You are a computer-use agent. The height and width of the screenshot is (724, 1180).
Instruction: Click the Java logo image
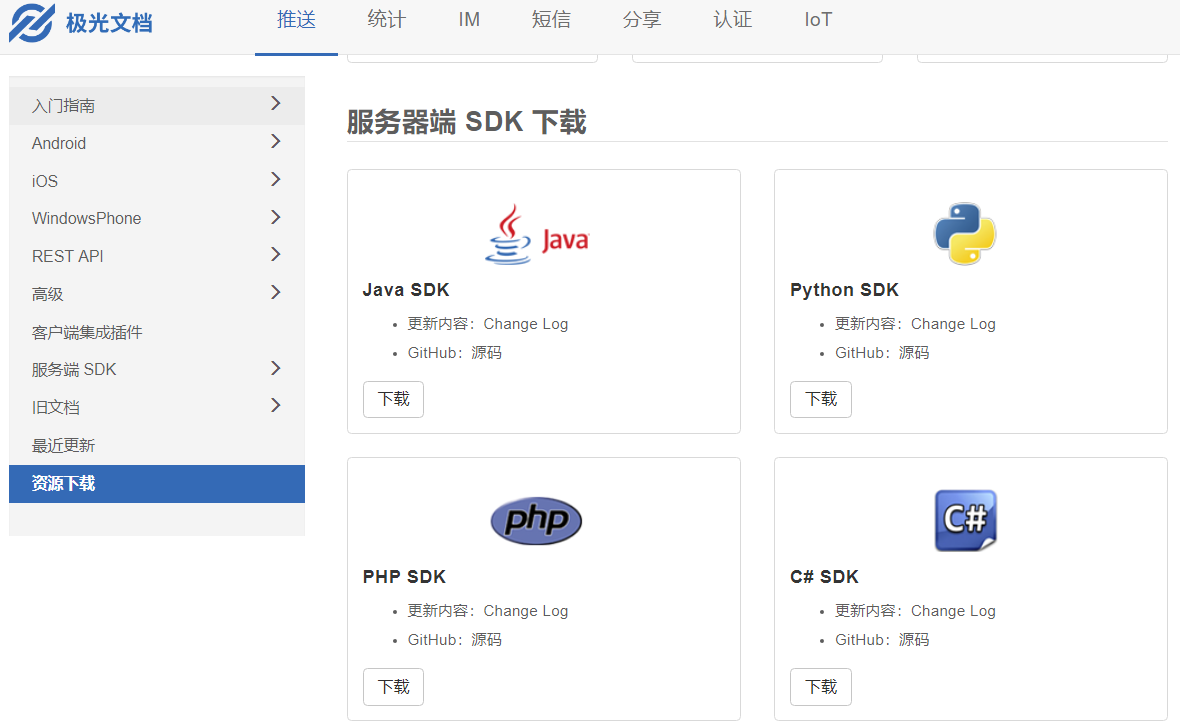point(537,234)
